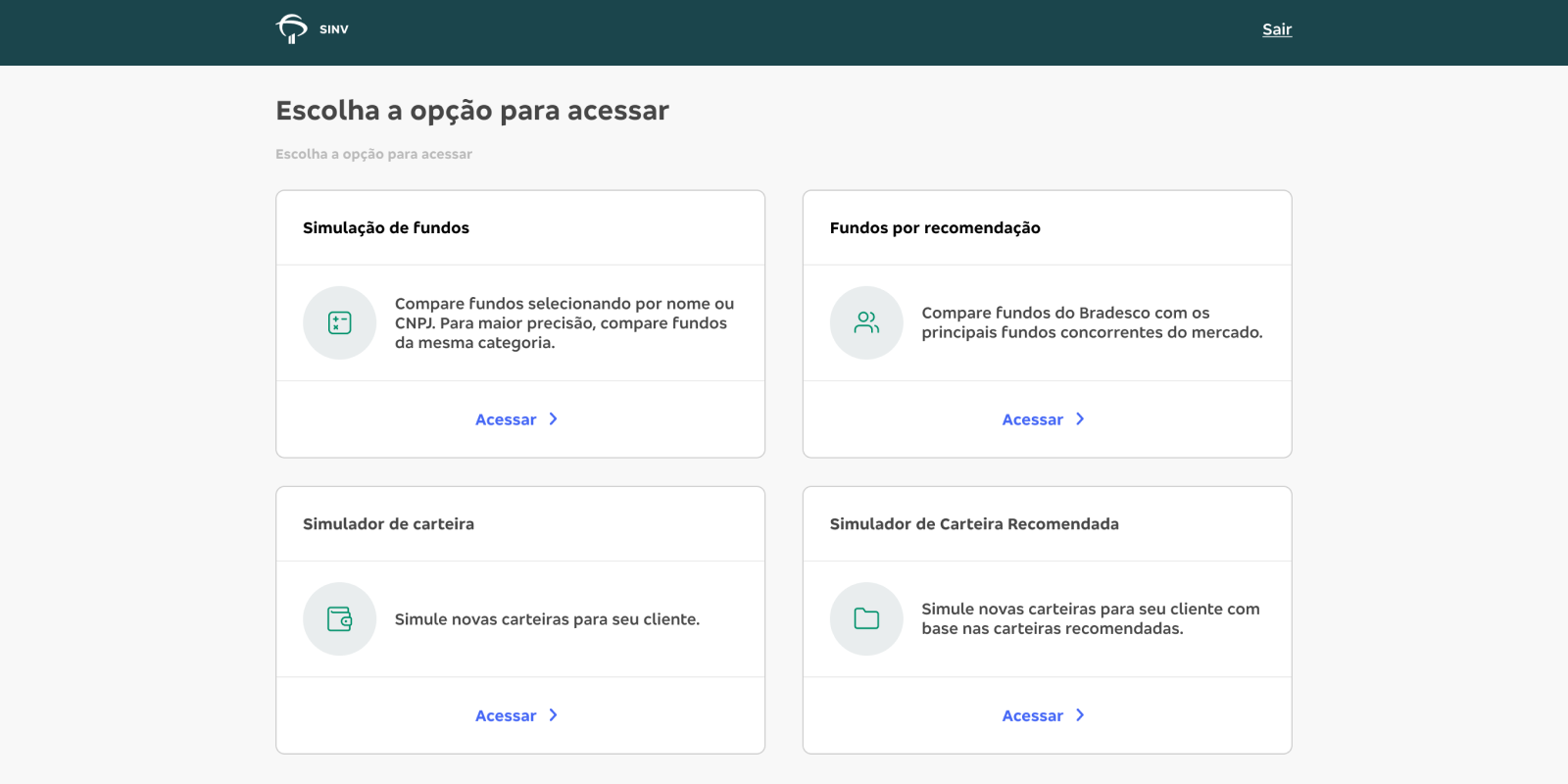This screenshot has height=784, width=1568.
Task: Click the Fundos por recomendação card title
Action: pyautogui.click(x=935, y=227)
